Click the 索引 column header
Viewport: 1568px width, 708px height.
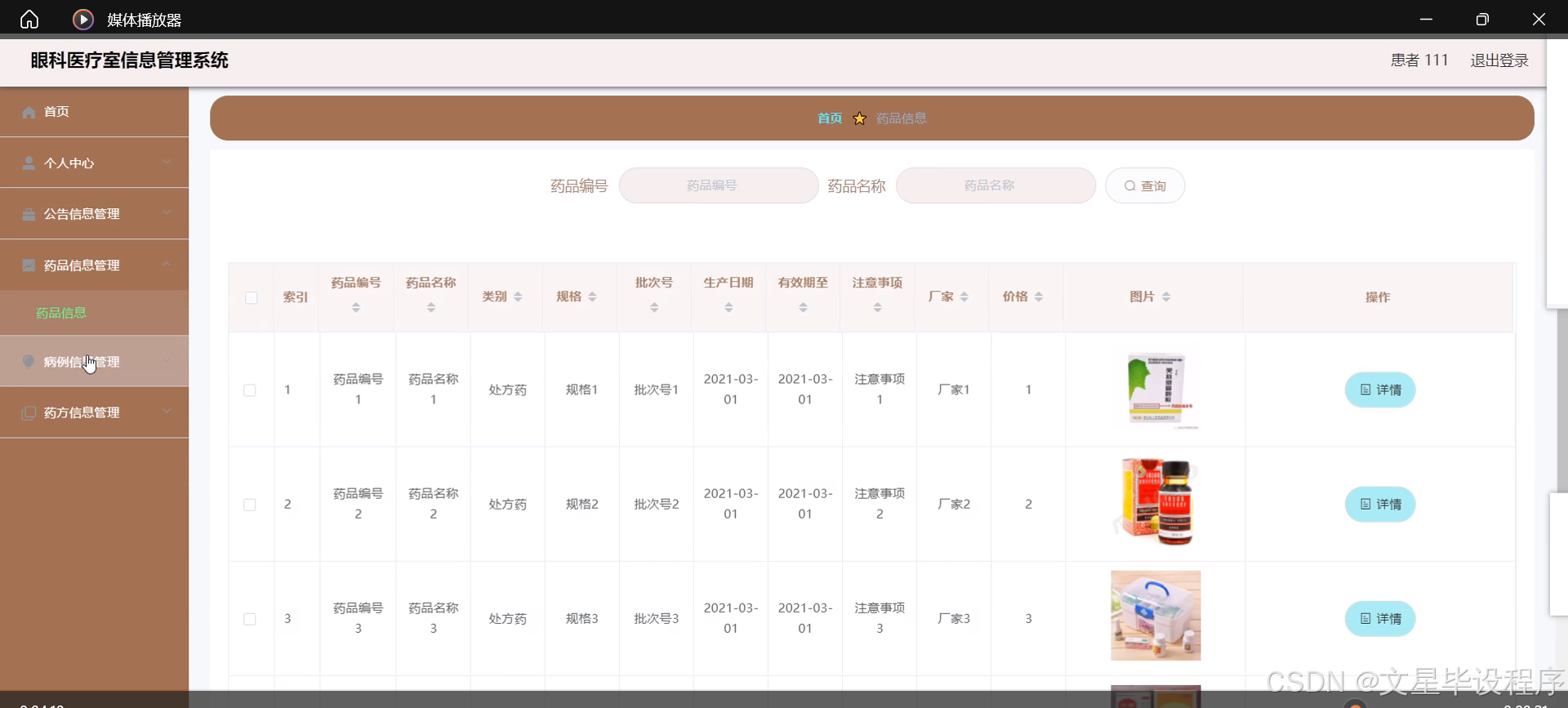[296, 297]
